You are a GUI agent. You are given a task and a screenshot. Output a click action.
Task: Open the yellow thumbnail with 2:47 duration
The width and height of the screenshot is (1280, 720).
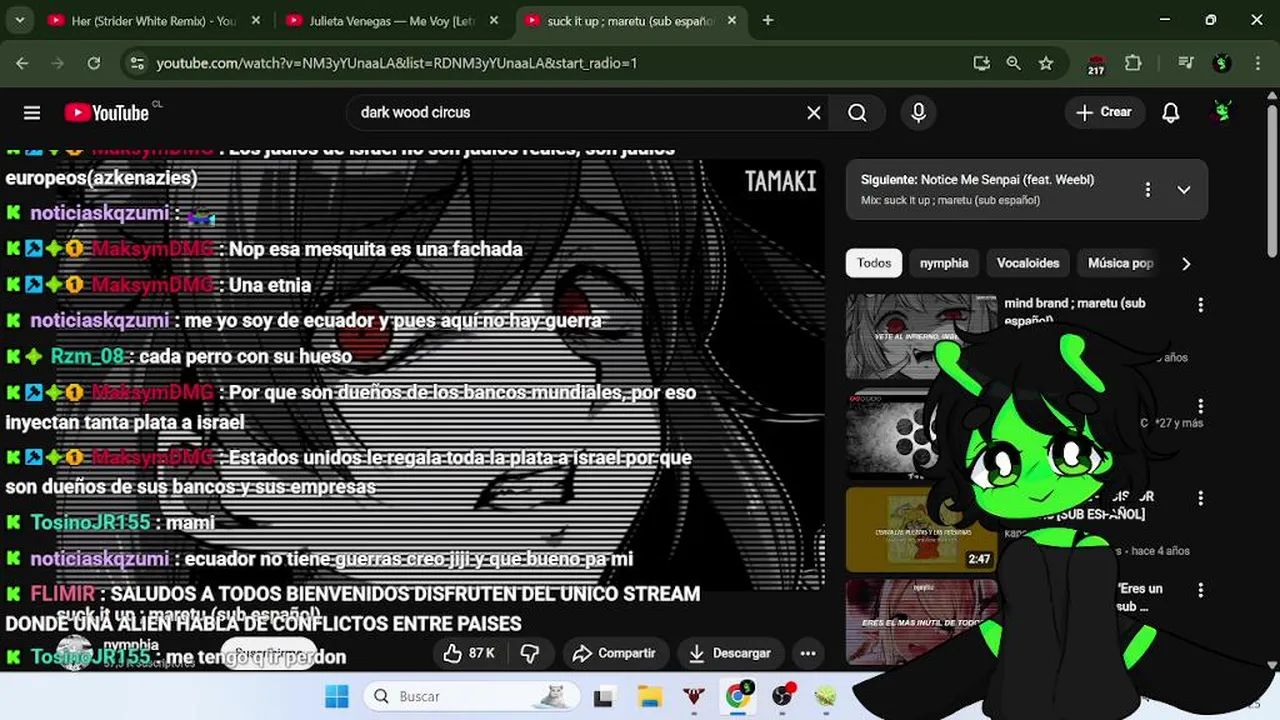(921, 529)
